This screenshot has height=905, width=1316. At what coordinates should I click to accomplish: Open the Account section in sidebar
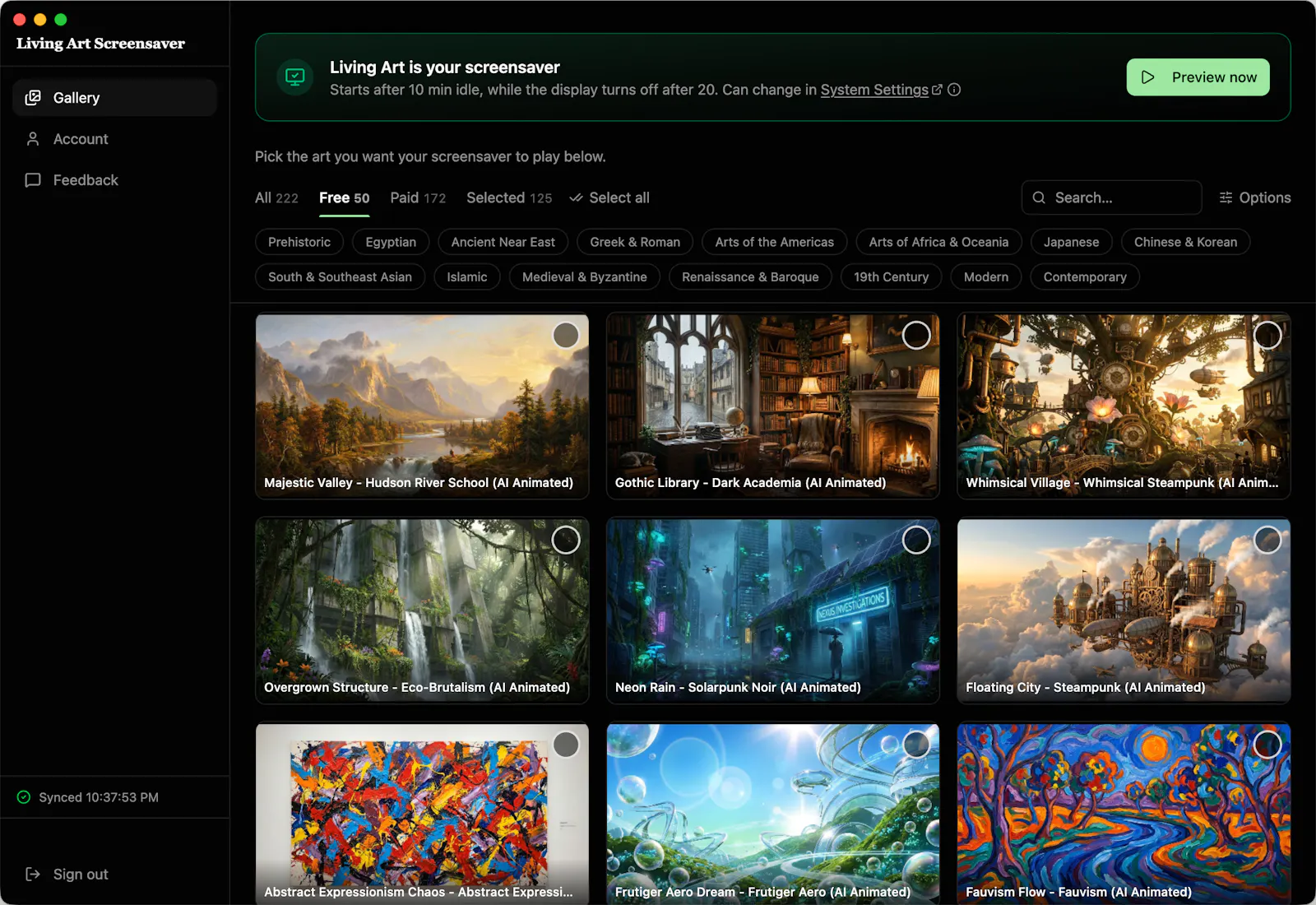click(x=114, y=139)
